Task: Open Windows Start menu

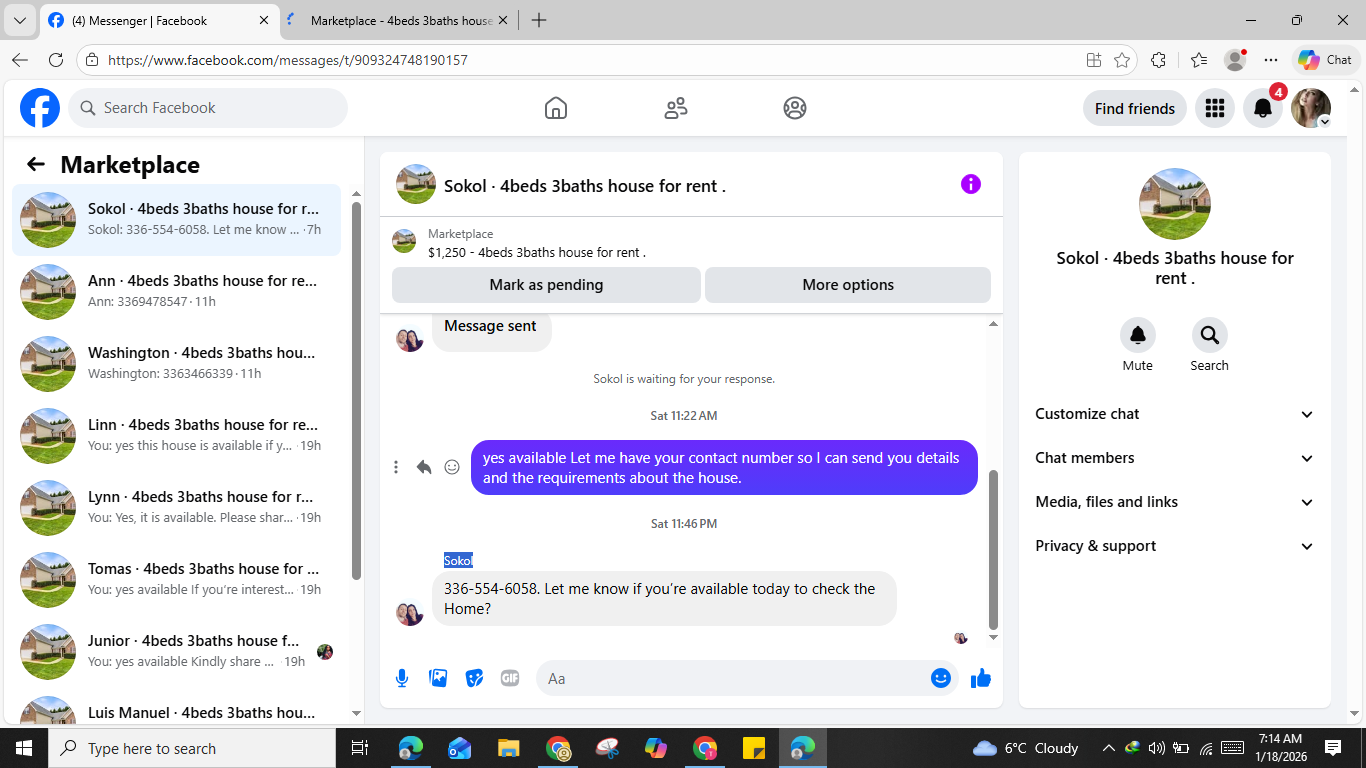Action: 24,748
